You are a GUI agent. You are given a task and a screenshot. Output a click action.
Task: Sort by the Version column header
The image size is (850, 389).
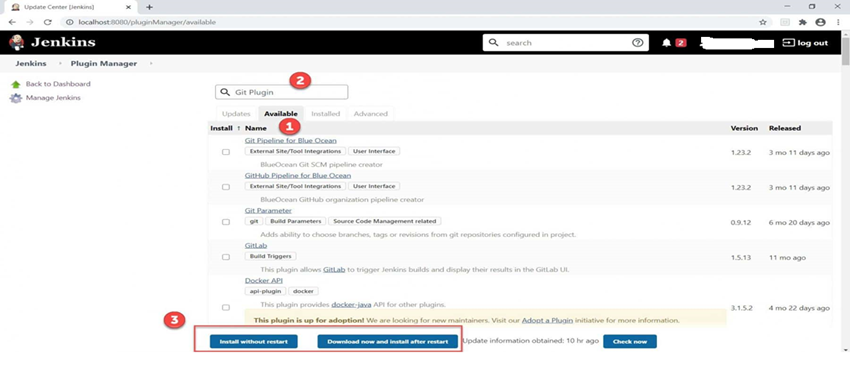click(x=744, y=128)
